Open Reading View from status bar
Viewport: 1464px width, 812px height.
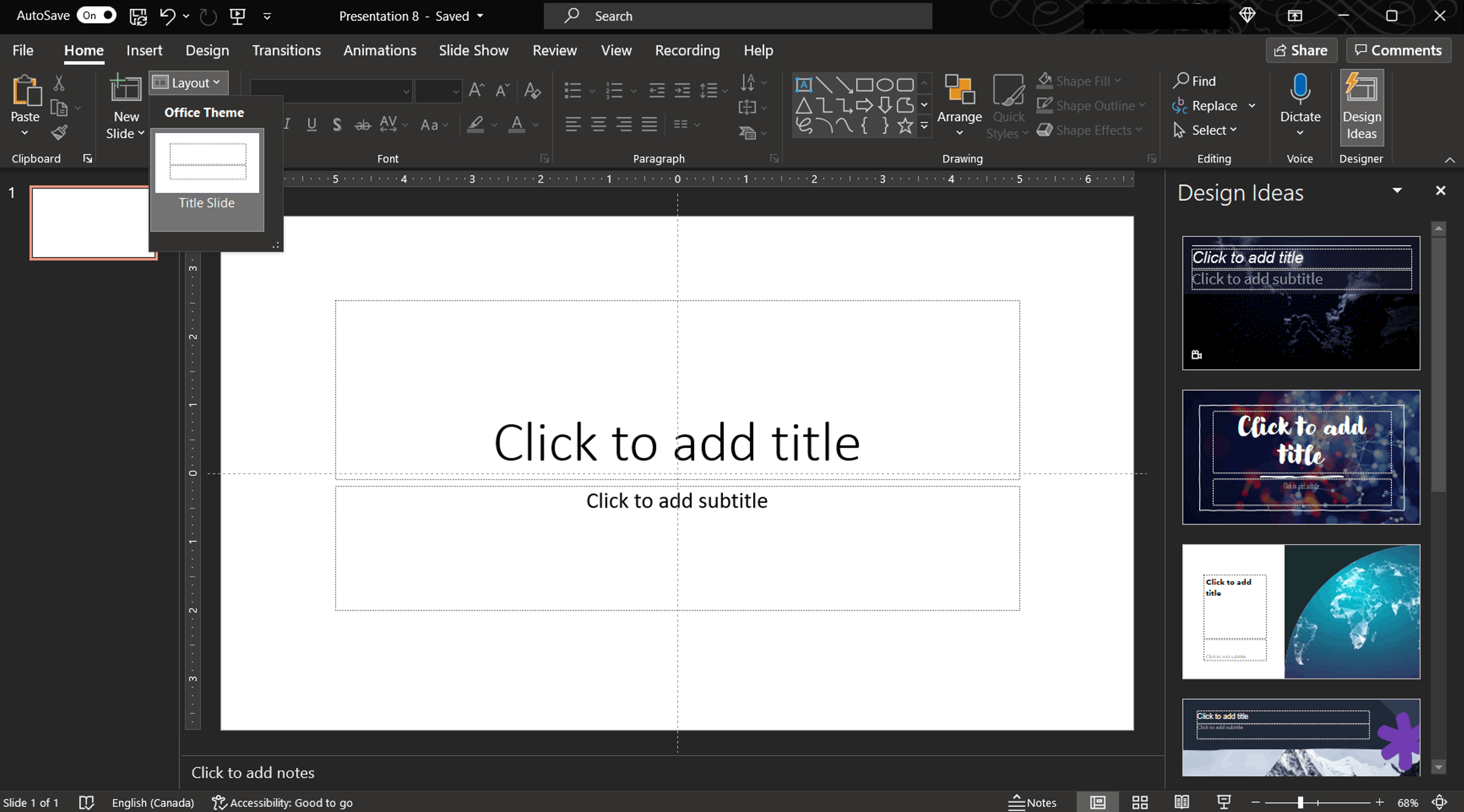(x=1181, y=802)
